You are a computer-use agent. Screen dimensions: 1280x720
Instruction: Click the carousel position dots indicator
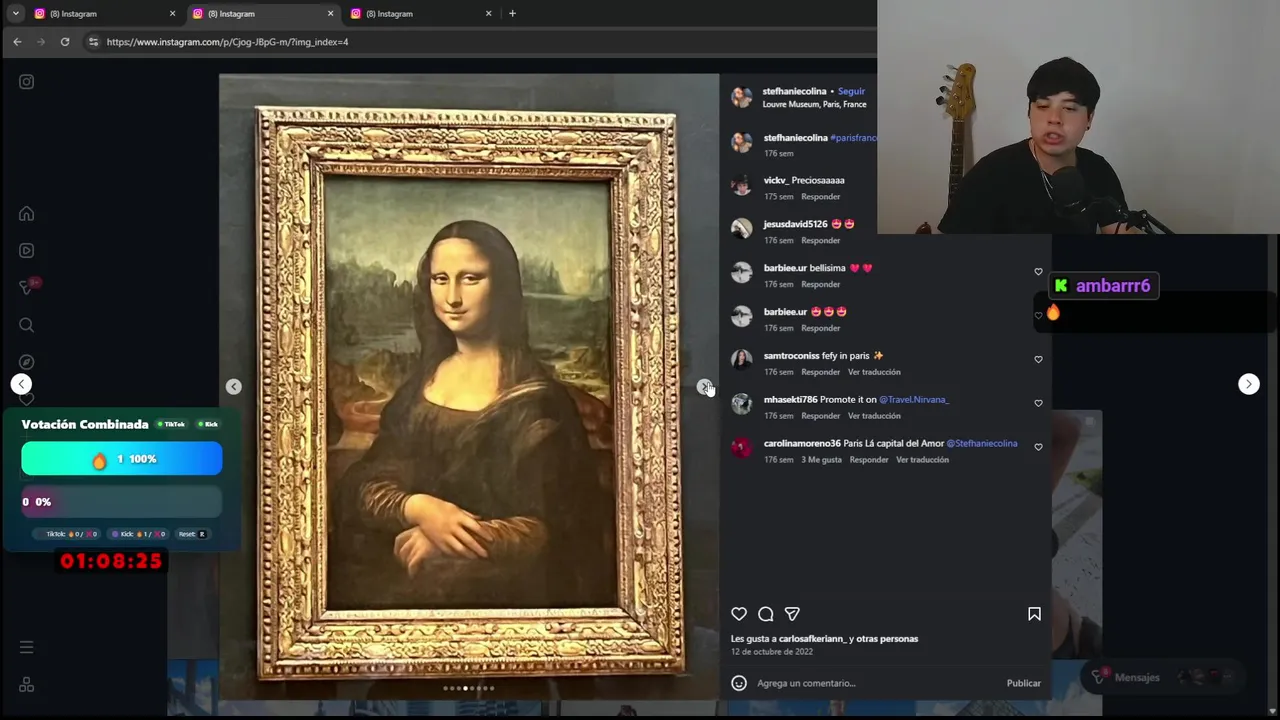(x=469, y=688)
